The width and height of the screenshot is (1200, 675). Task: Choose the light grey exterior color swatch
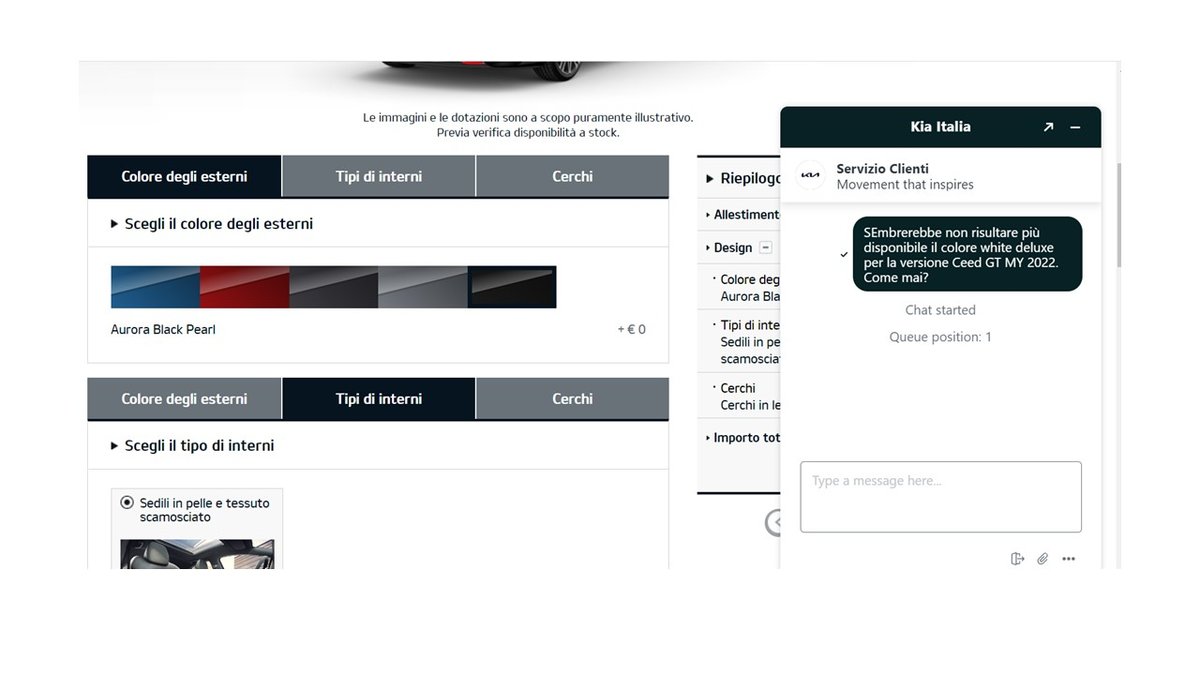(423, 287)
